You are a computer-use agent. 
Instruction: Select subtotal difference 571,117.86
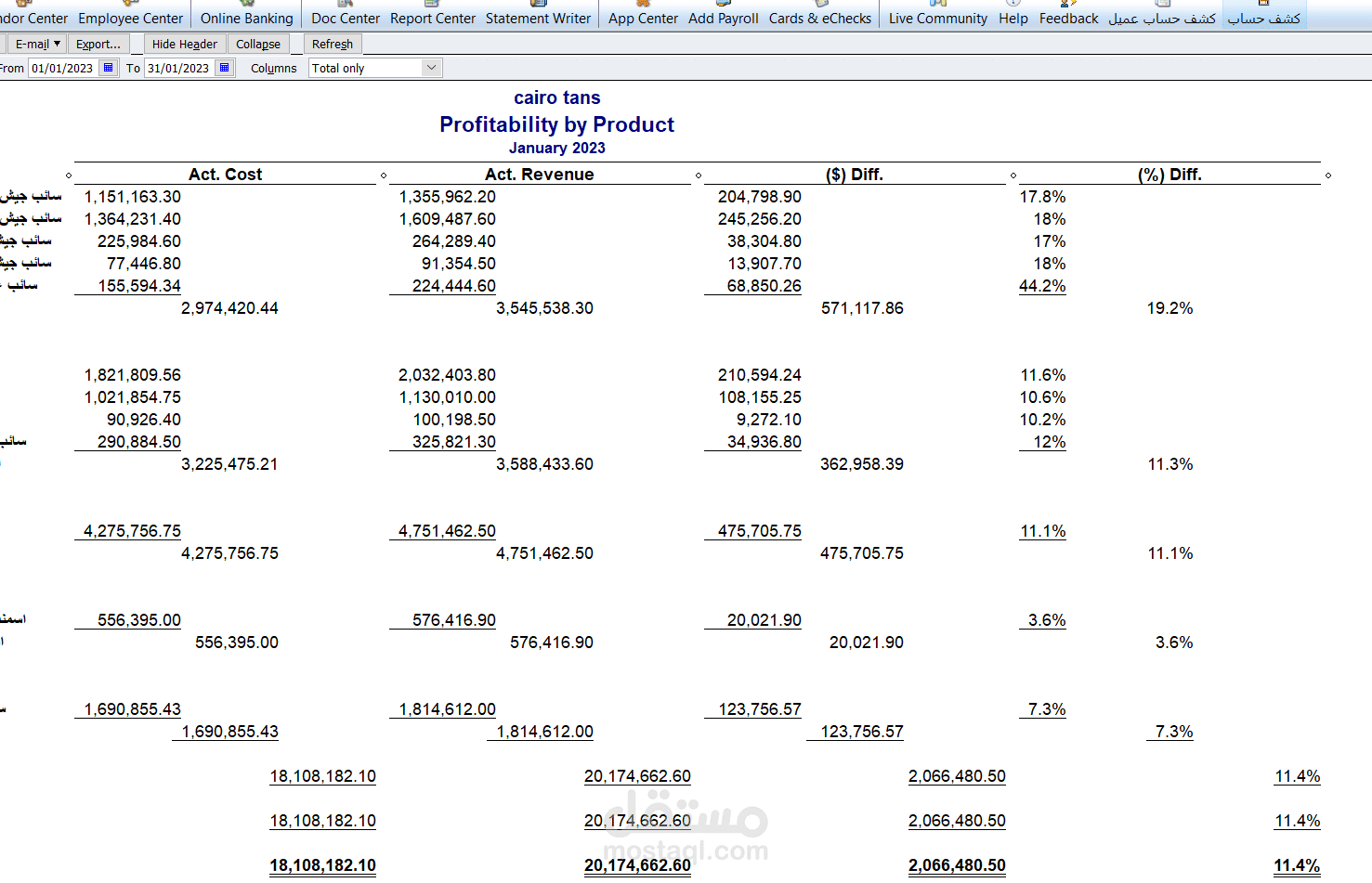tap(862, 308)
